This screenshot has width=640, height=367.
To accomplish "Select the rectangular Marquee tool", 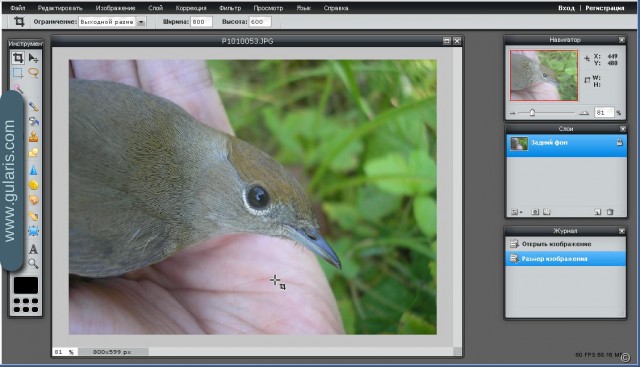I will coord(18,73).
